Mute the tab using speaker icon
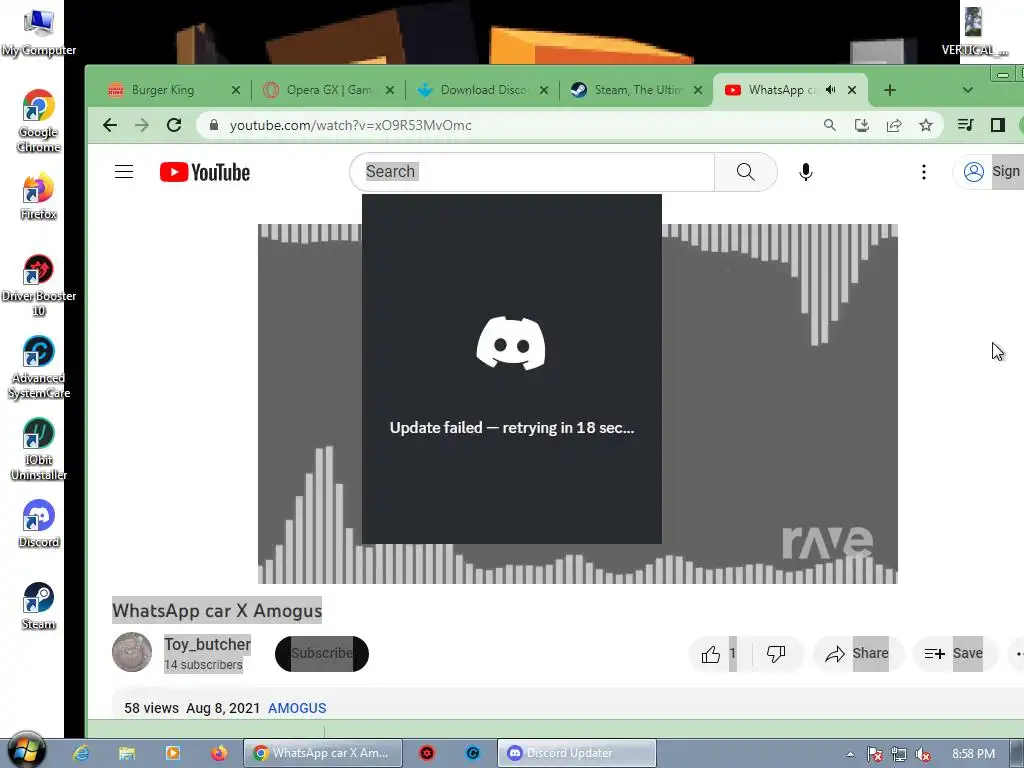Screen dimensions: 1024x768 coord(830,89)
